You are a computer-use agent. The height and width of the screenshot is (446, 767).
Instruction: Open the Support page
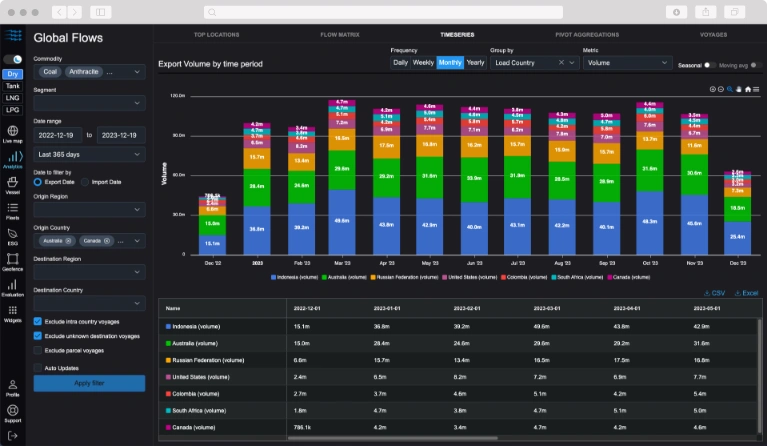[x=13, y=413]
